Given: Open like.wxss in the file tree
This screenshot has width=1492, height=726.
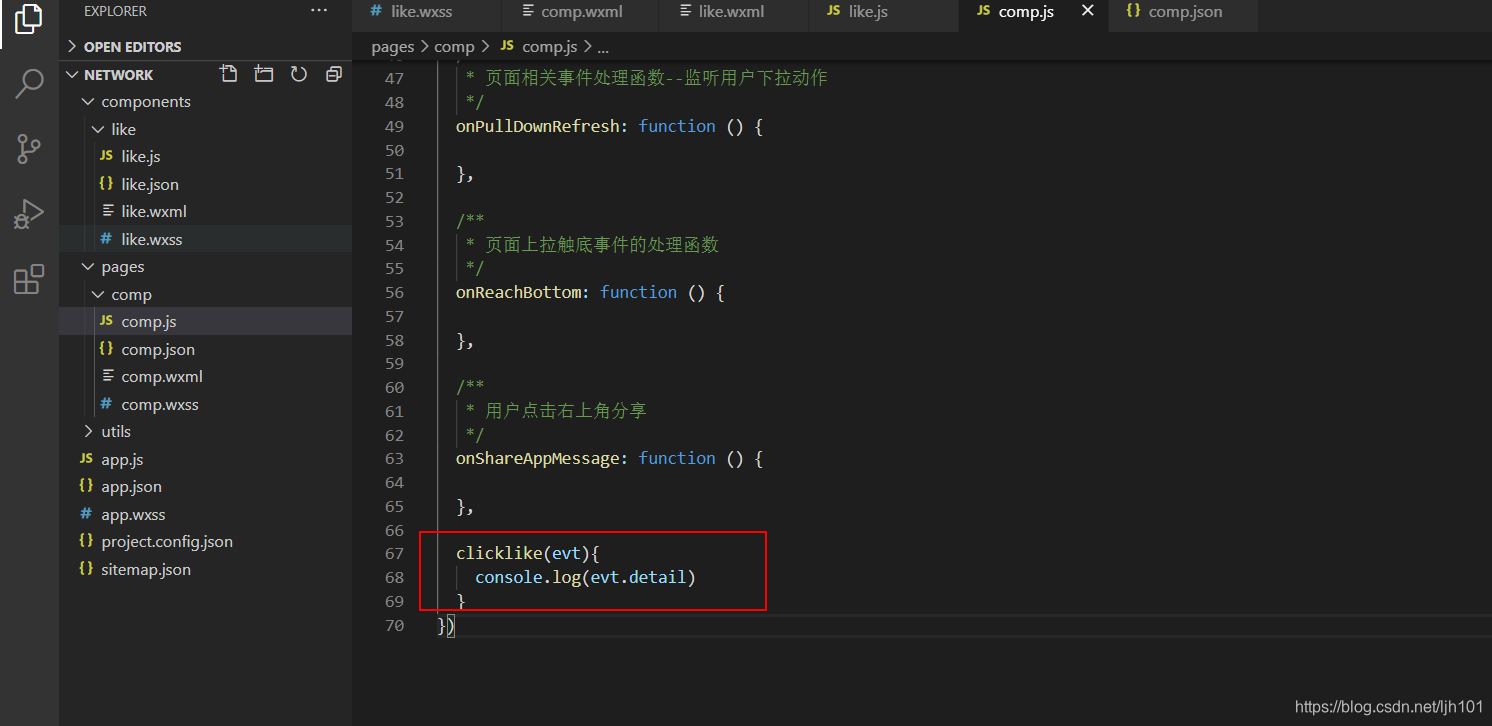Looking at the screenshot, I should [x=205, y=239].
